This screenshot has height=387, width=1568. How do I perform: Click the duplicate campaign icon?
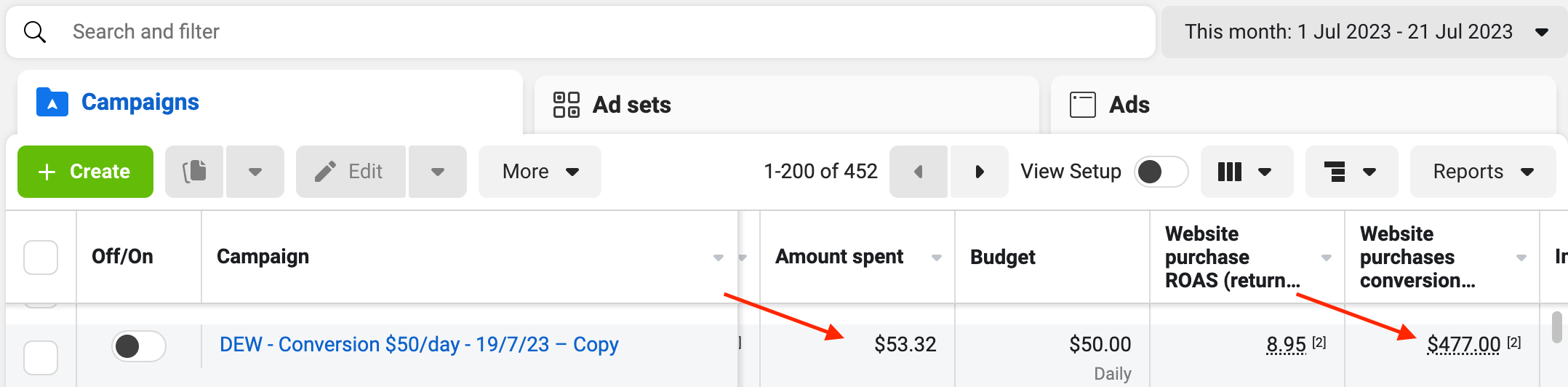(x=194, y=172)
